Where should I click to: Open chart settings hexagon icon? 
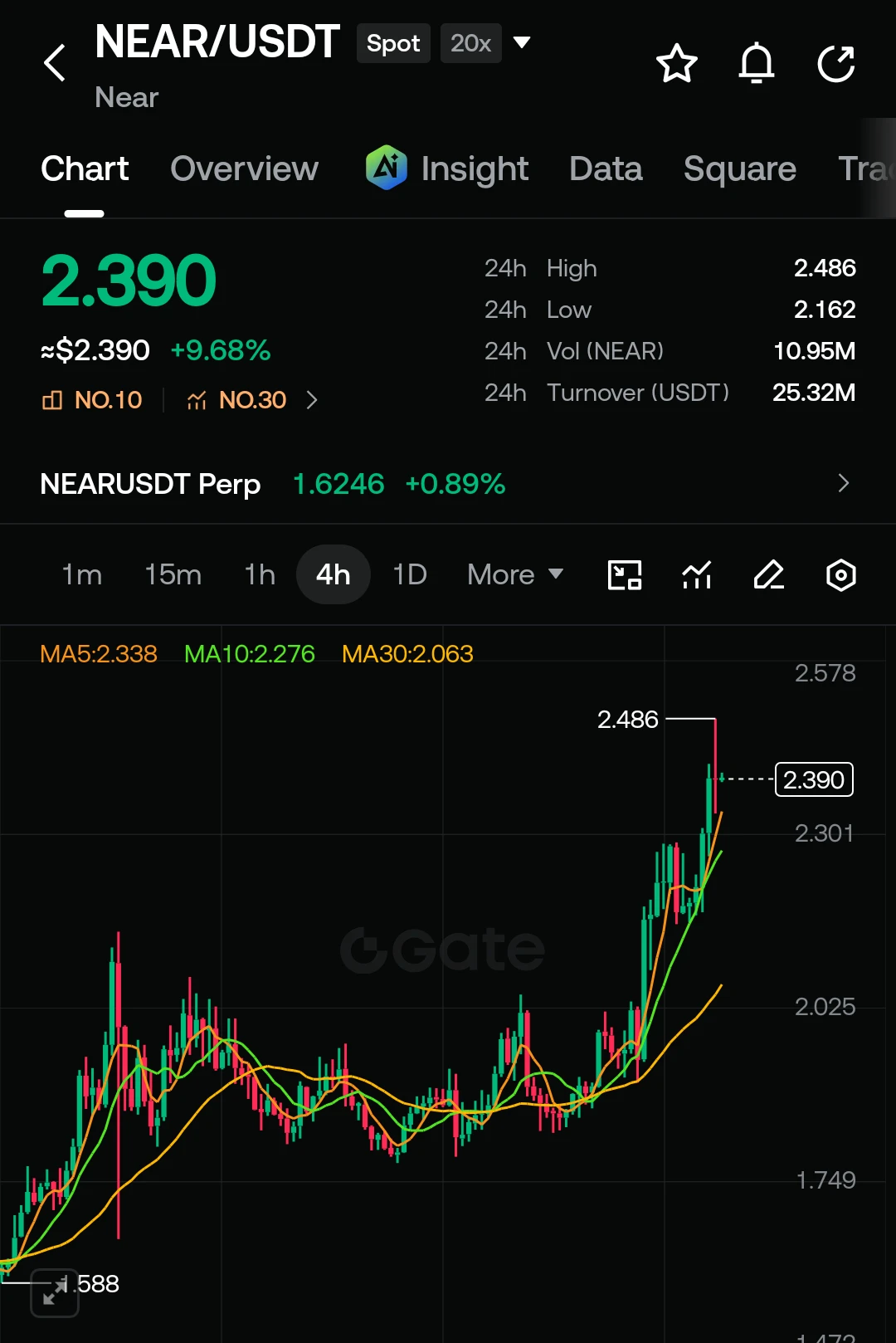point(841,574)
